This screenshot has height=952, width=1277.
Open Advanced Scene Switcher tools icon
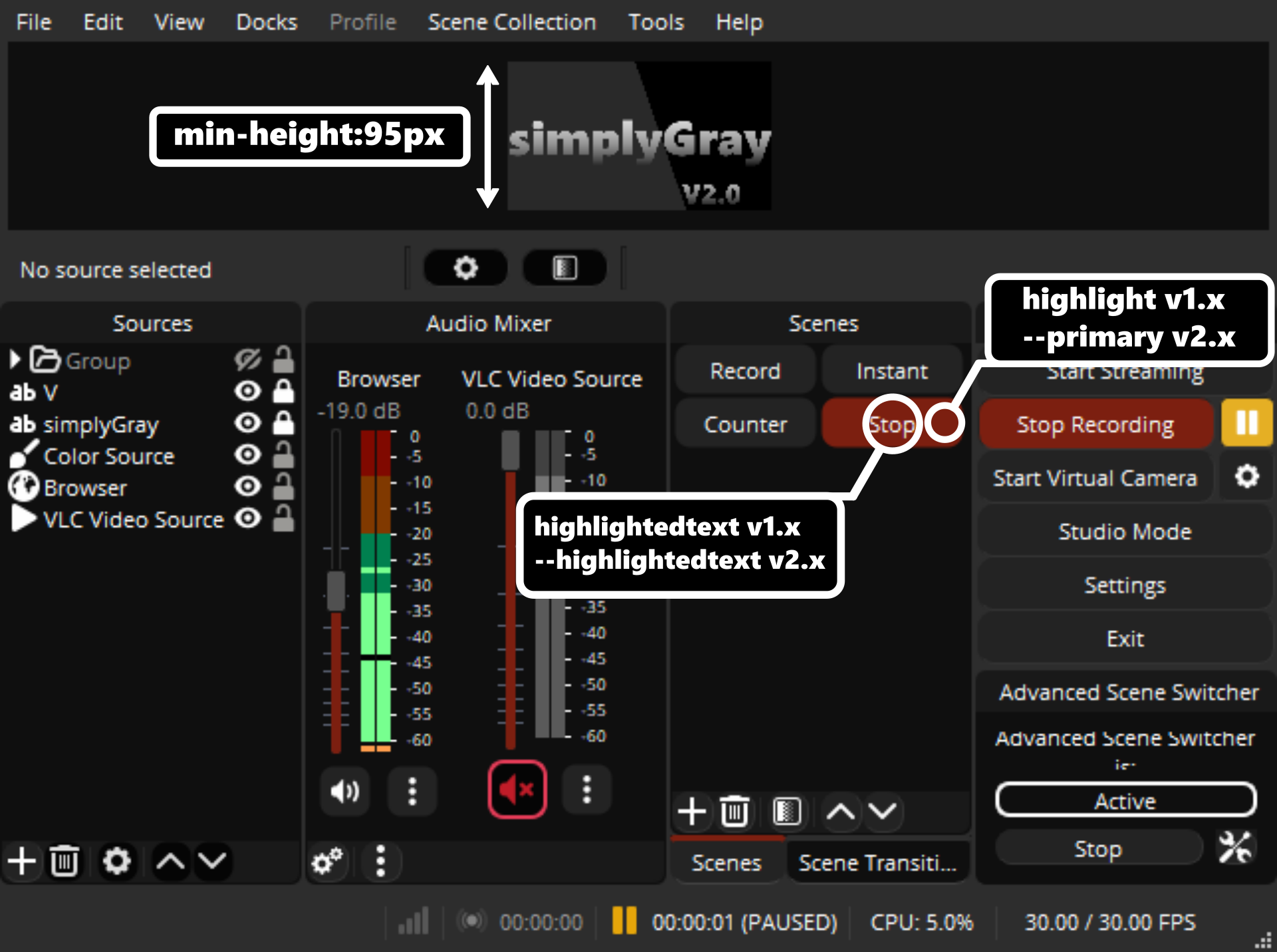coord(1234,848)
